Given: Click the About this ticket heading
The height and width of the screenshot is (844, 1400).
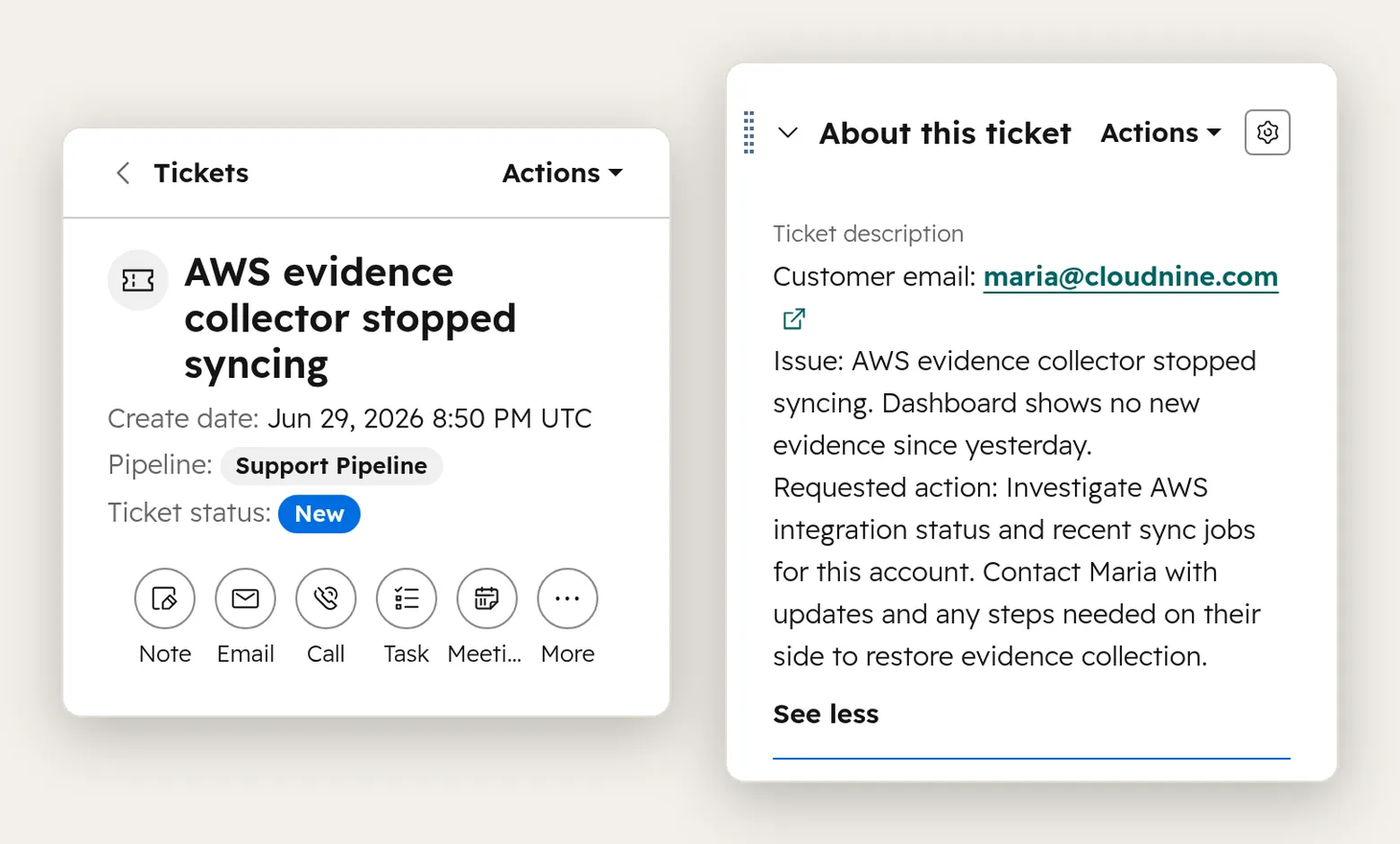Looking at the screenshot, I should pyautogui.click(x=945, y=133).
